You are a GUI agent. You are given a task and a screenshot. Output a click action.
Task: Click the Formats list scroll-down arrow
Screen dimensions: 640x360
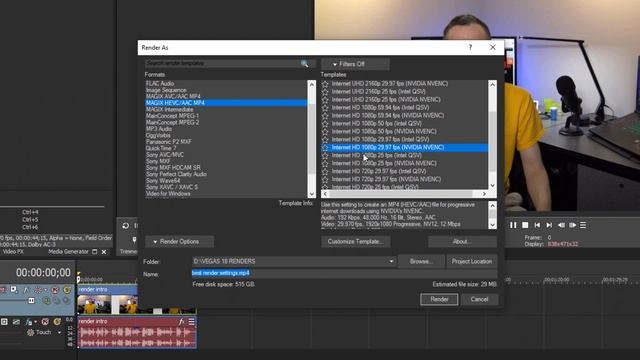click(312, 194)
